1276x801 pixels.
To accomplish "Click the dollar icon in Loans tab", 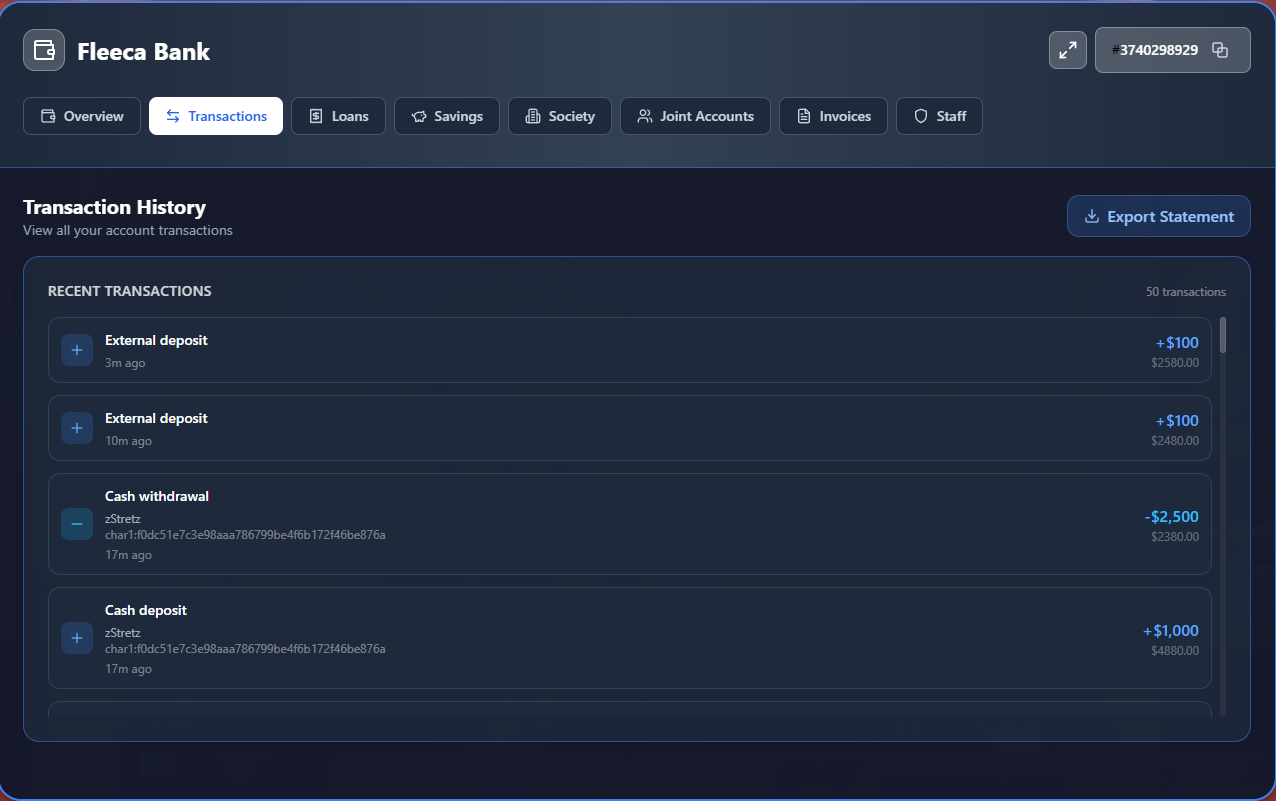I will [x=315, y=116].
